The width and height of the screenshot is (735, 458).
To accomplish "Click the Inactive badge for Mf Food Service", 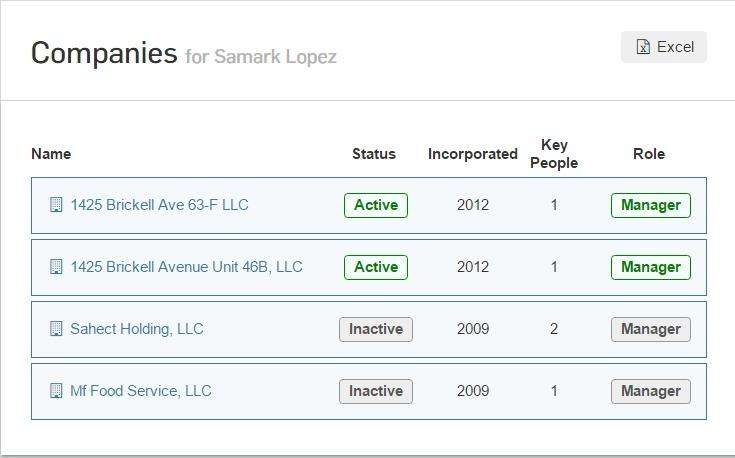I will (x=376, y=391).
